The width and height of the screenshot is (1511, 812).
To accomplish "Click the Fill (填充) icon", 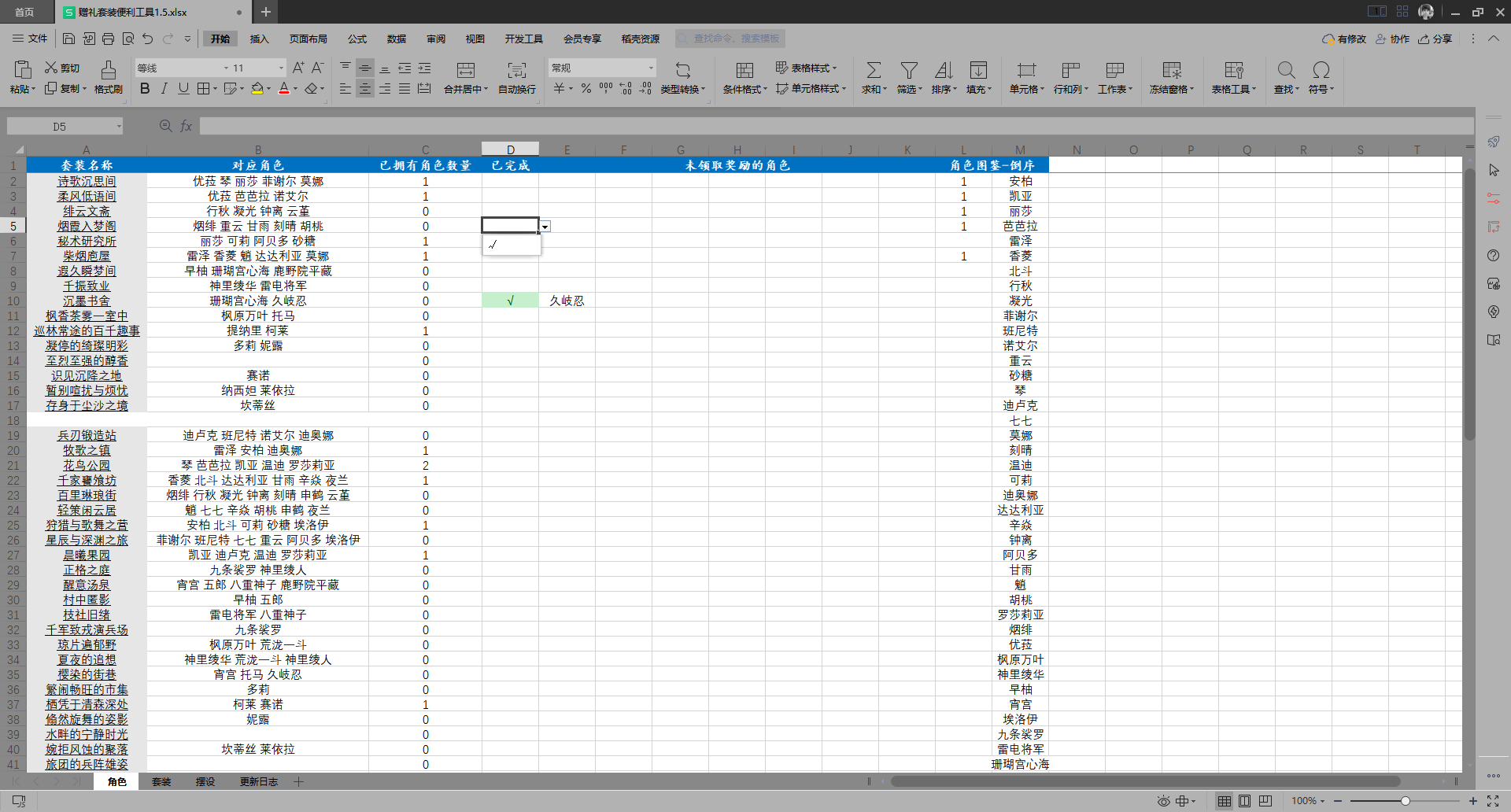I will [x=978, y=70].
